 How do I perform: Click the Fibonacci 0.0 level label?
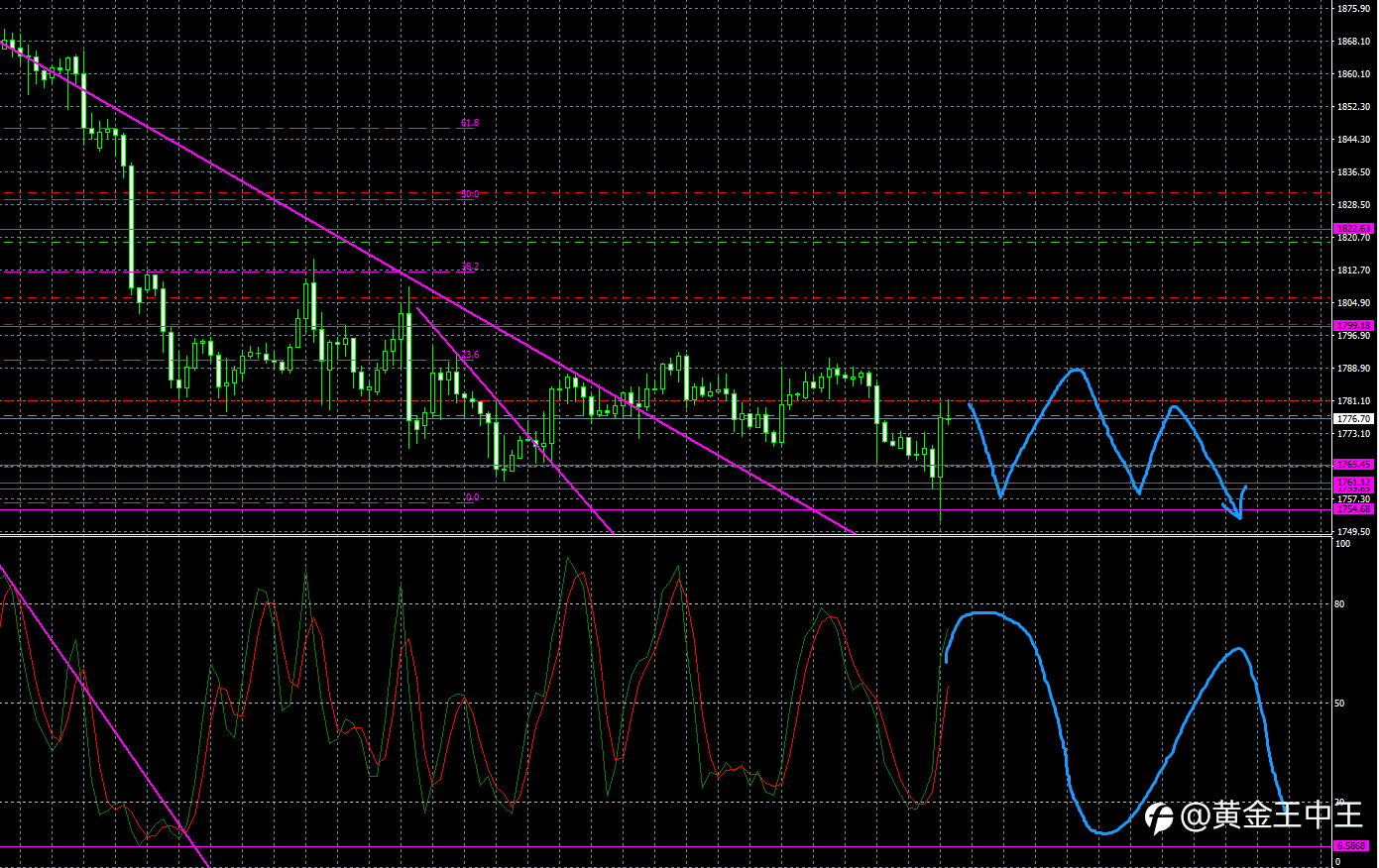[472, 497]
